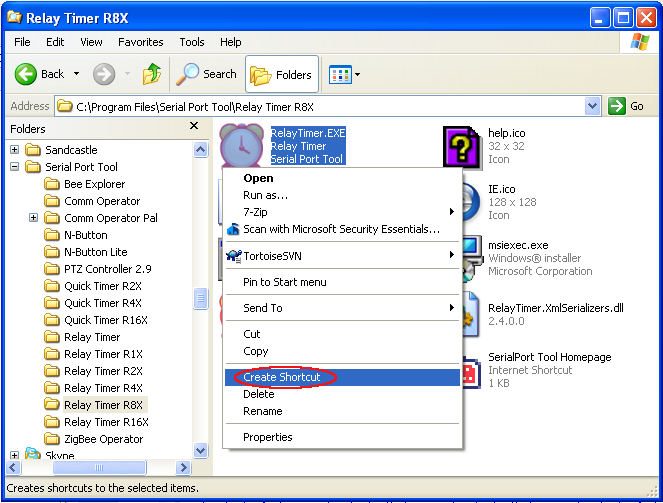Choose Open from context menu

tap(342, 178)
